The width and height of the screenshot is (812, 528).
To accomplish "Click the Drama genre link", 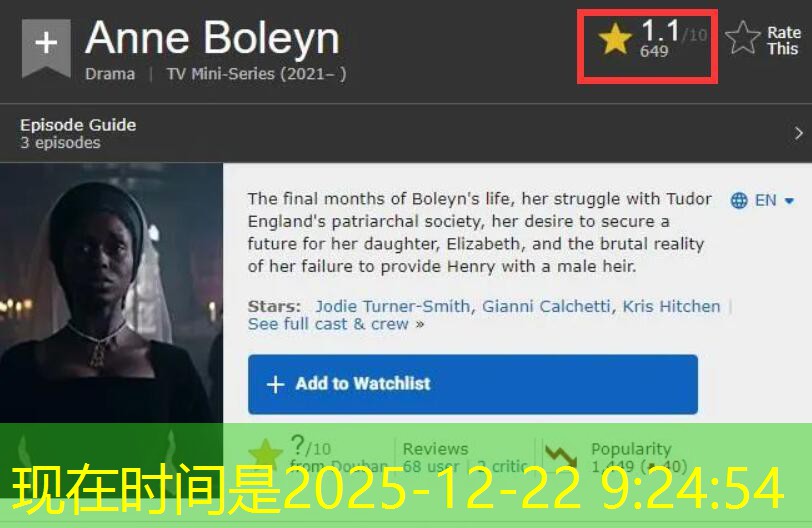I will (110, 74).
